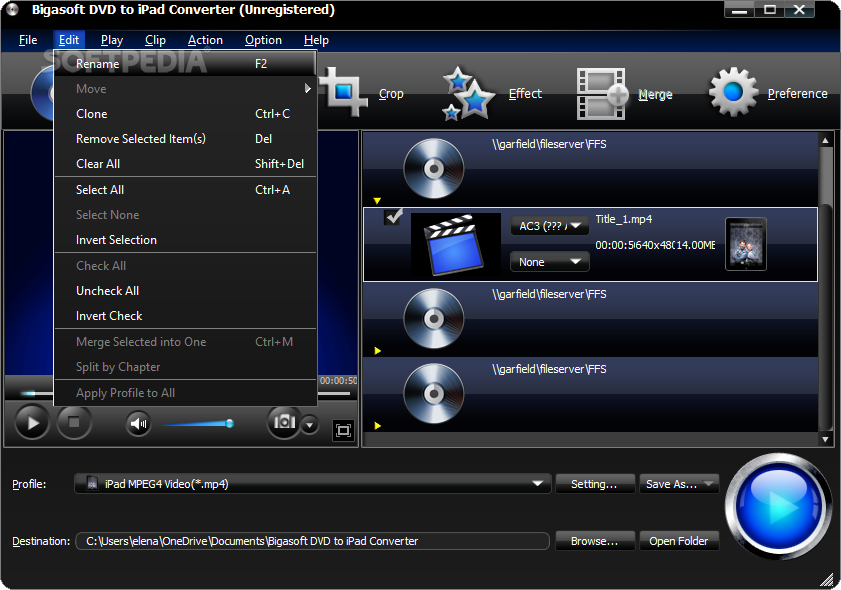The width and height of the screenshot is (841, 590).
Task: Click the Merge filmstrip icon
Action: 602,93
